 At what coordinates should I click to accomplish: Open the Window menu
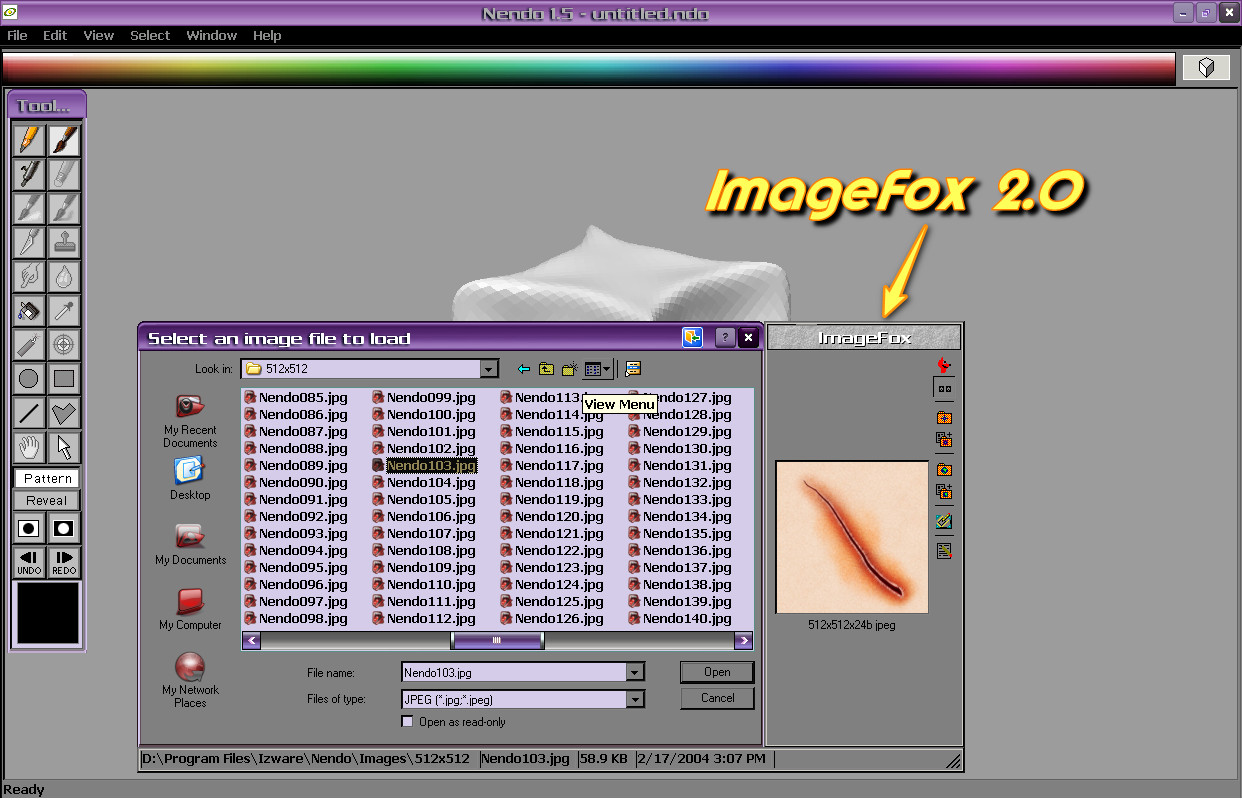pyautogui.click(x=211, y=35)
